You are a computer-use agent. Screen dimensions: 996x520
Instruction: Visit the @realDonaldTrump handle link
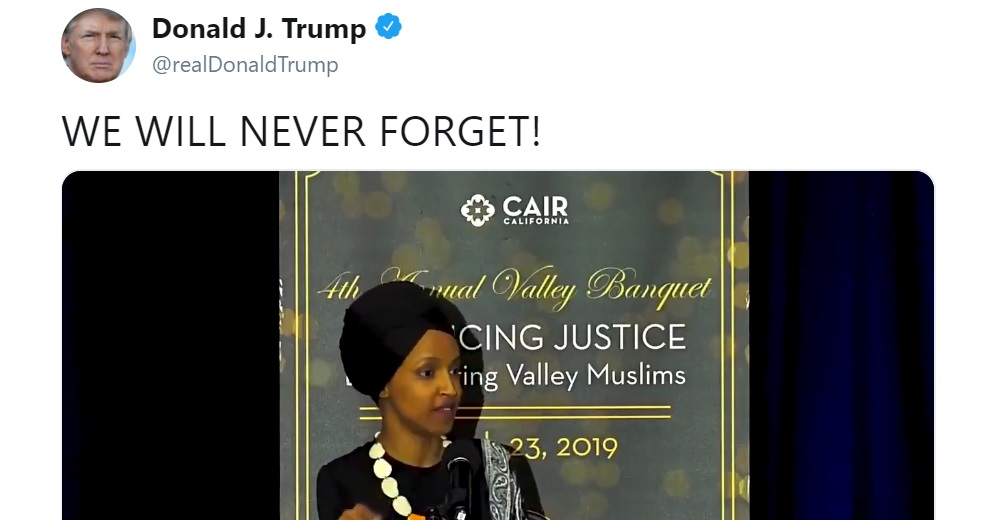pos(245,65)
